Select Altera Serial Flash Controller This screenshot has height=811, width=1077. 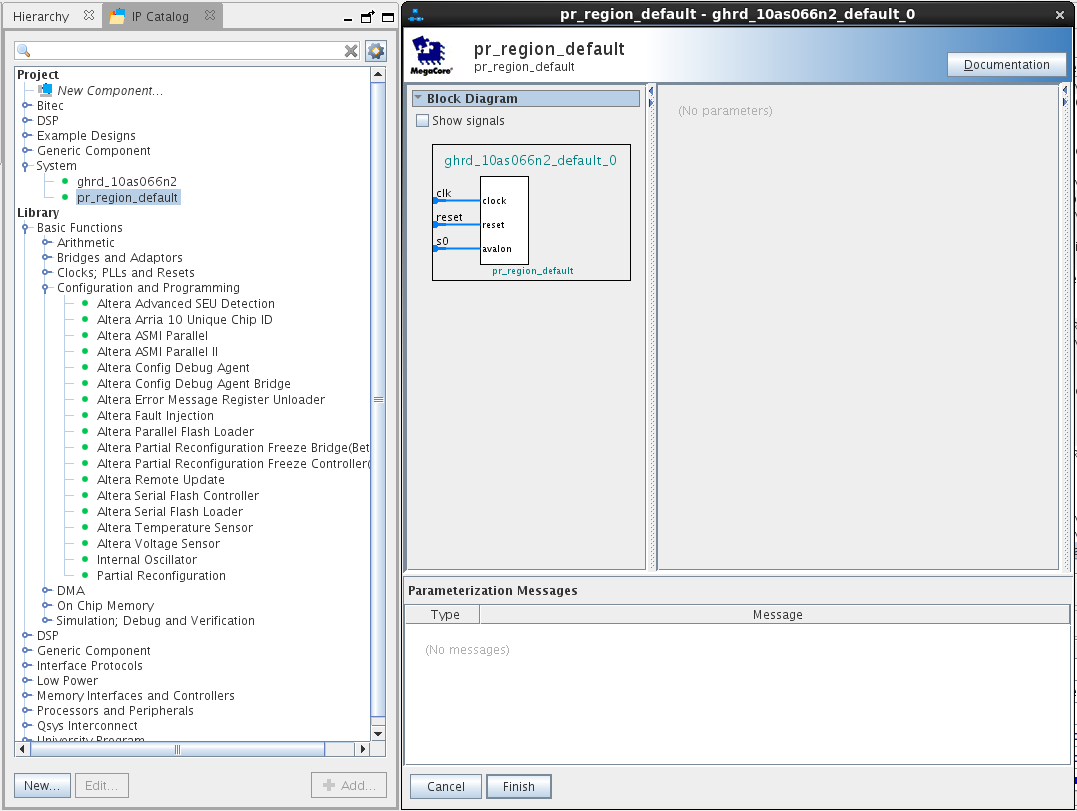(x=178, y=495)
